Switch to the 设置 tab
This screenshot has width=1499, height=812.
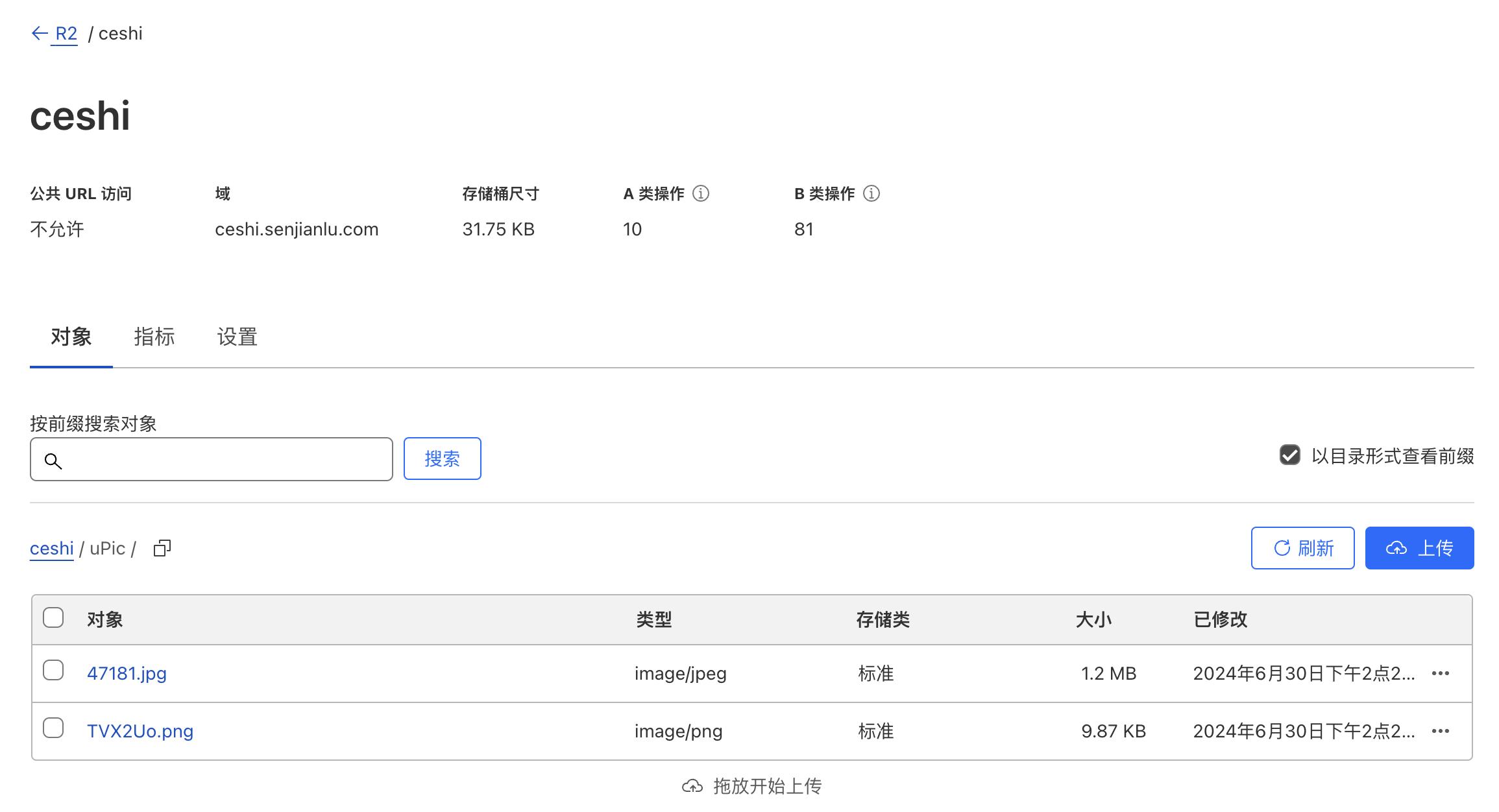[x=238, y=337]
